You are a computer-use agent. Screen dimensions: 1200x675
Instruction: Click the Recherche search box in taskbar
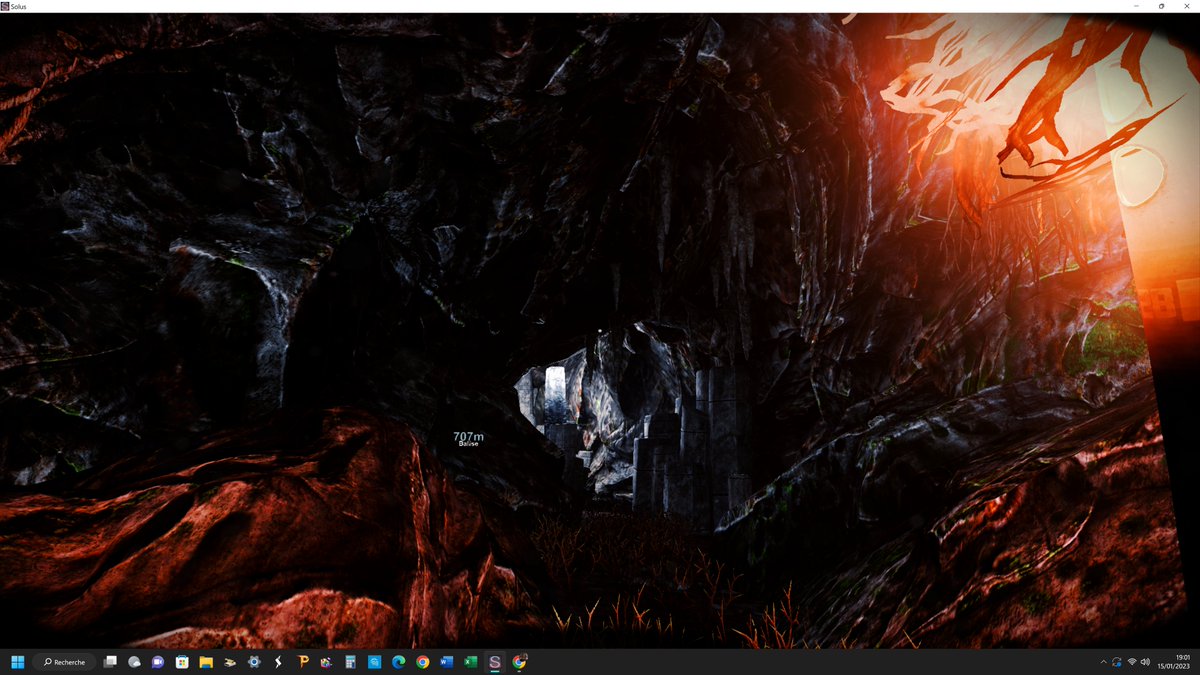click(x=65, y=662)
